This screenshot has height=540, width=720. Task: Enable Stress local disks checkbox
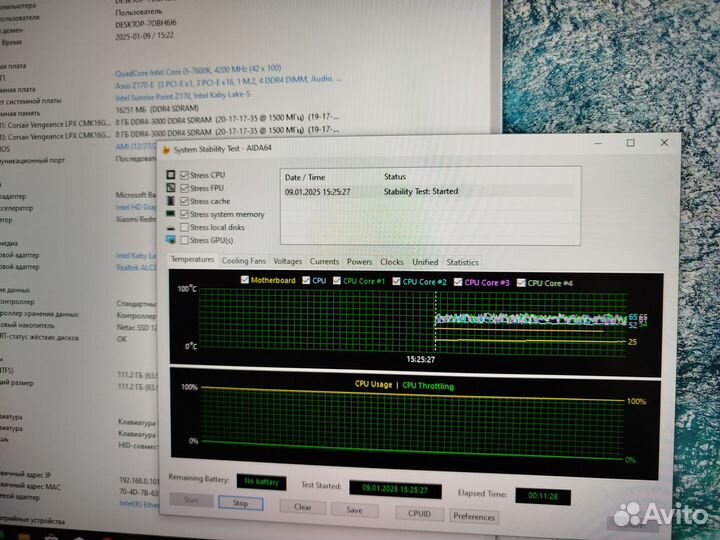[185, 227]
